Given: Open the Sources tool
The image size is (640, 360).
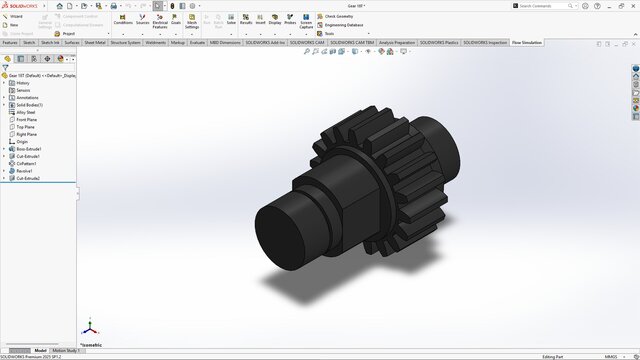Looking at the screenshot, I should click(x=142, y=20).
